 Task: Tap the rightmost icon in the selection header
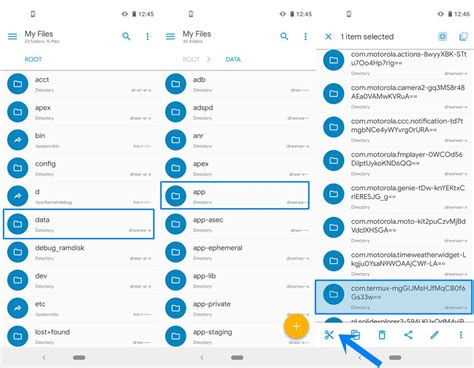pos(463,36)
